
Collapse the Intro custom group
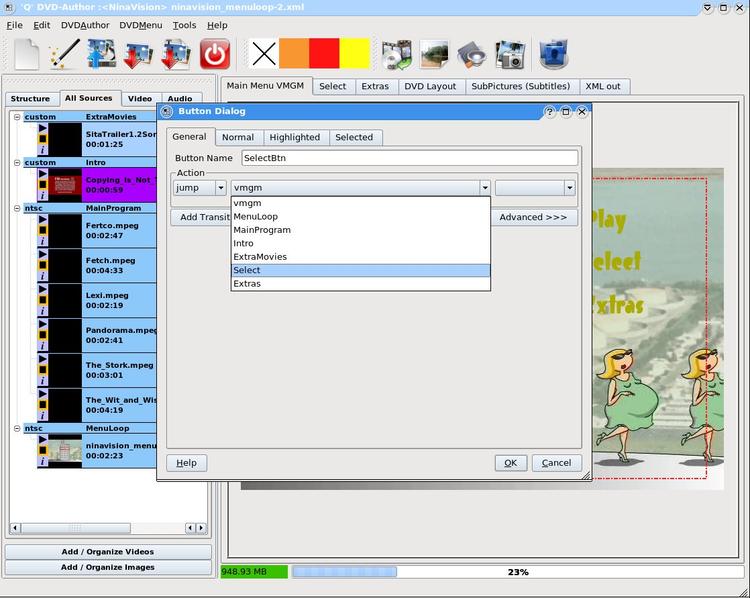coord(17,163)
